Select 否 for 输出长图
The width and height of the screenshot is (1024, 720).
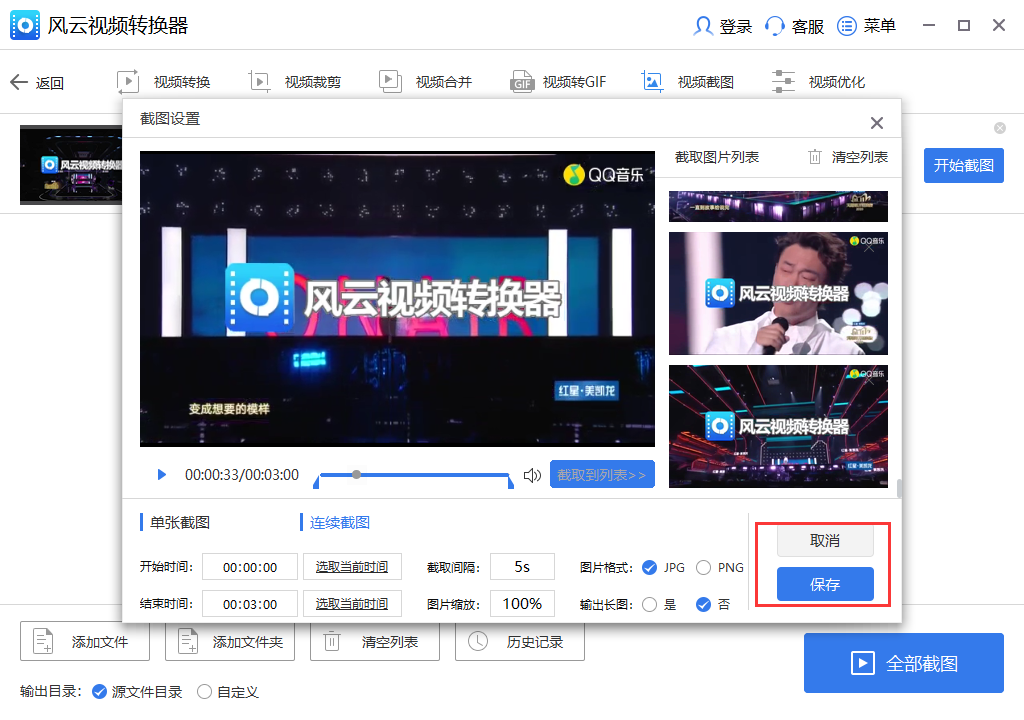[x=703, y=605]
